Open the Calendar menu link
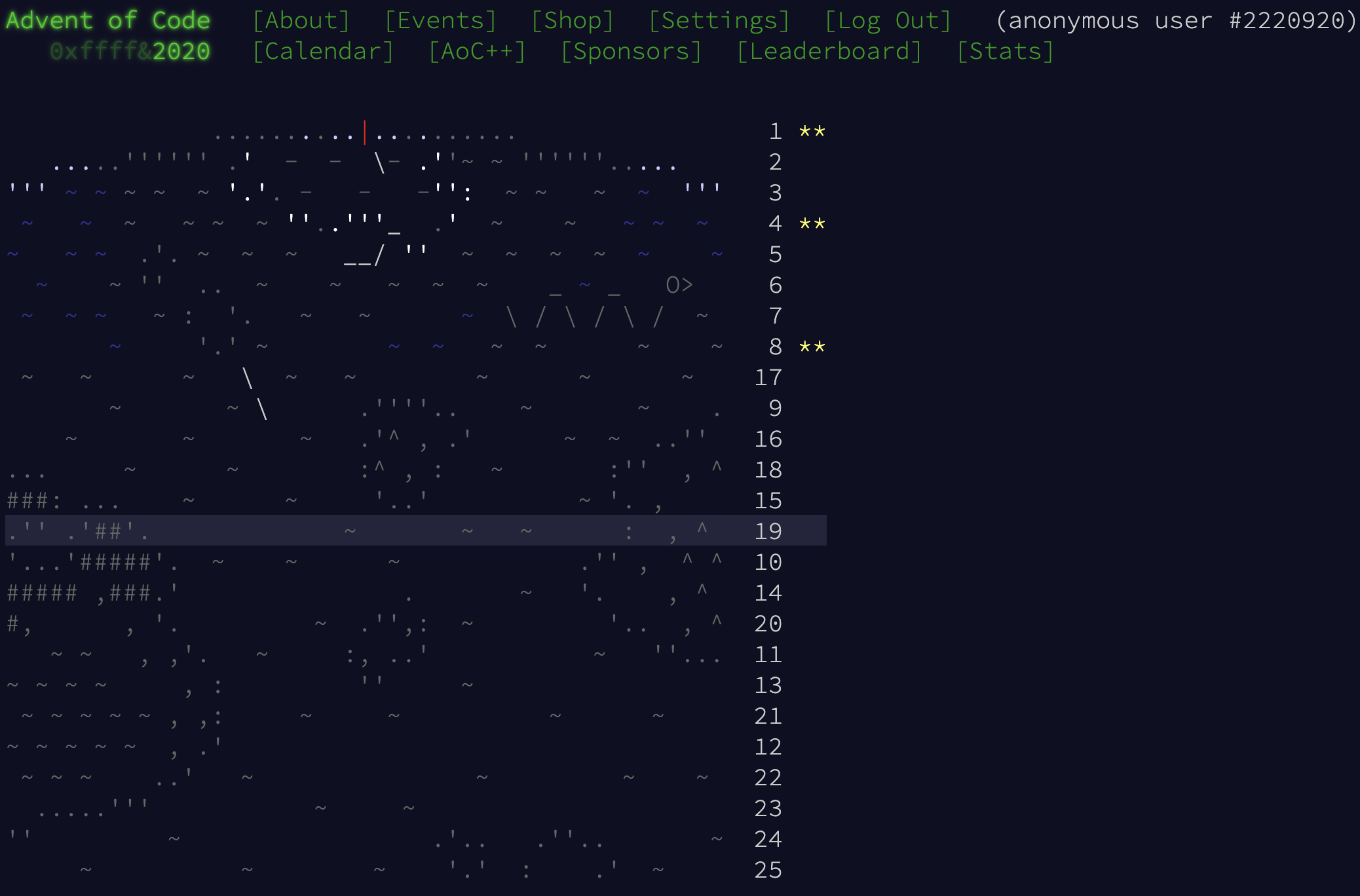This screenshot has width=1360, height=896. pos(323,52)
